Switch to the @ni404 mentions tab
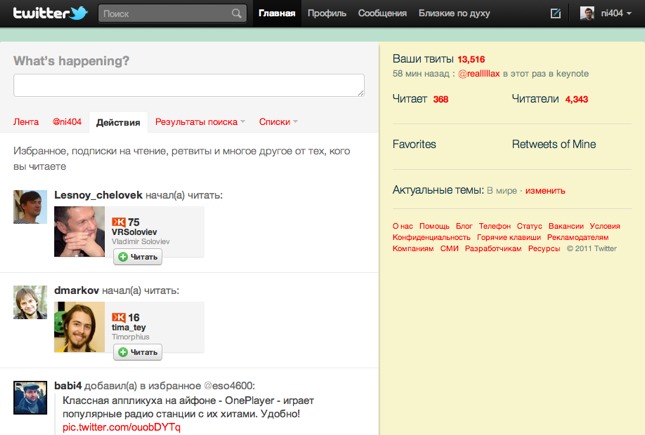The width and height of the screenshot is (645, 435). [x=67, y=122]
